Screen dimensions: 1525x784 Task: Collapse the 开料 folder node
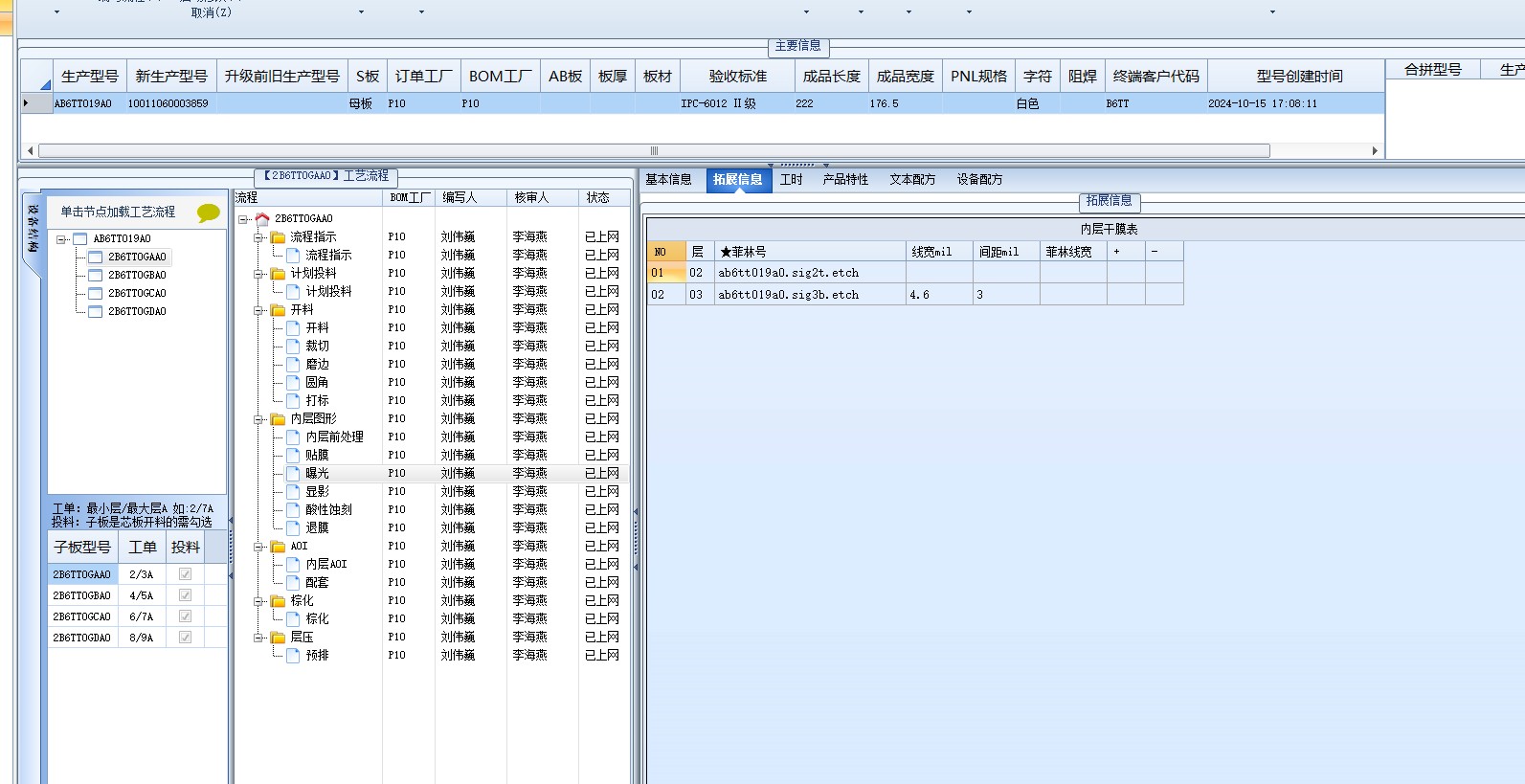pos(258,310)
